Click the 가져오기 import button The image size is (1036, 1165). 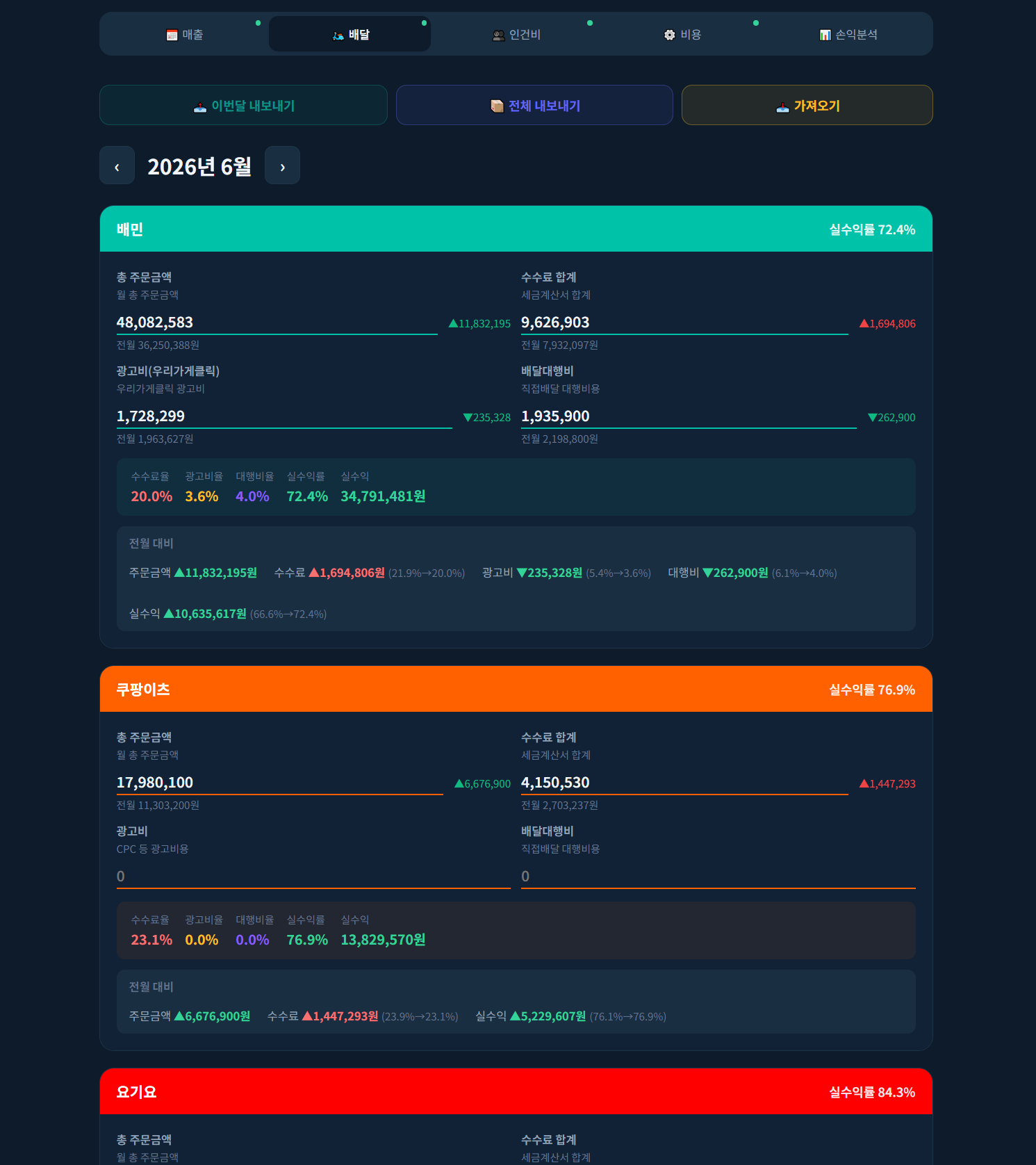pyautogui.click(x=807, y=105)
